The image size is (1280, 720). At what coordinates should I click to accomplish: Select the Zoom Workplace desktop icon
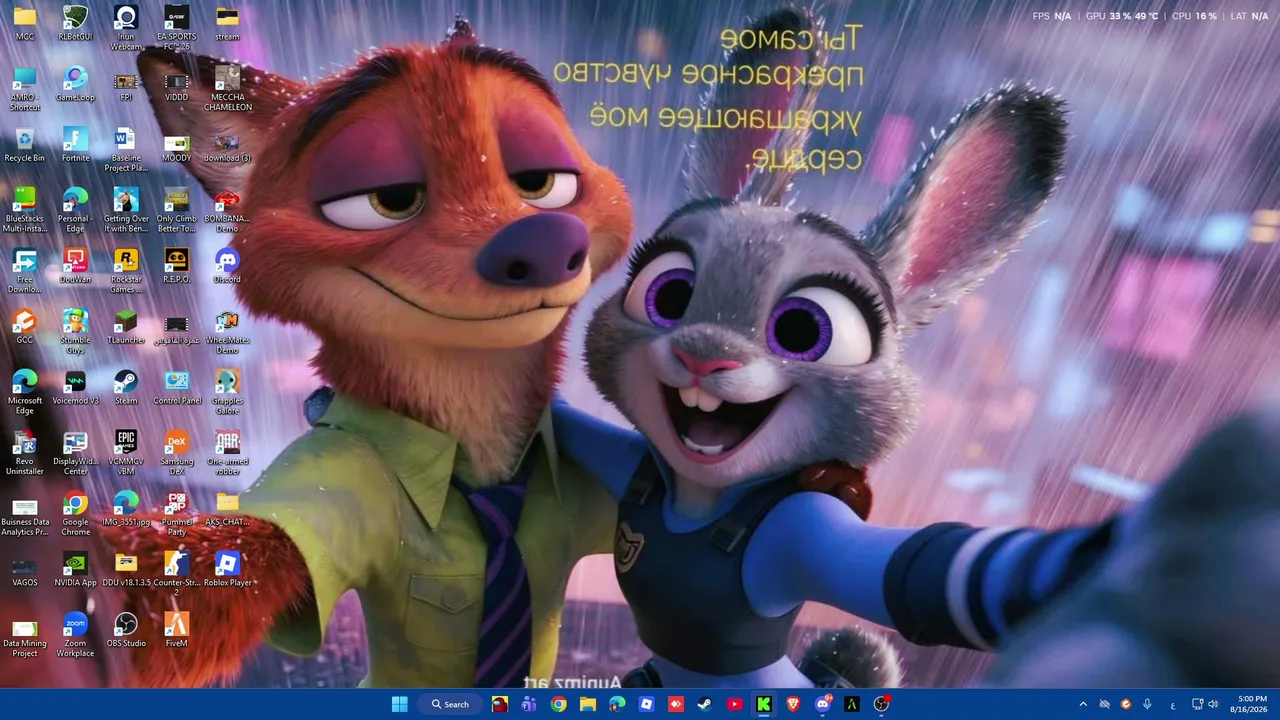(x=75, y=636)
